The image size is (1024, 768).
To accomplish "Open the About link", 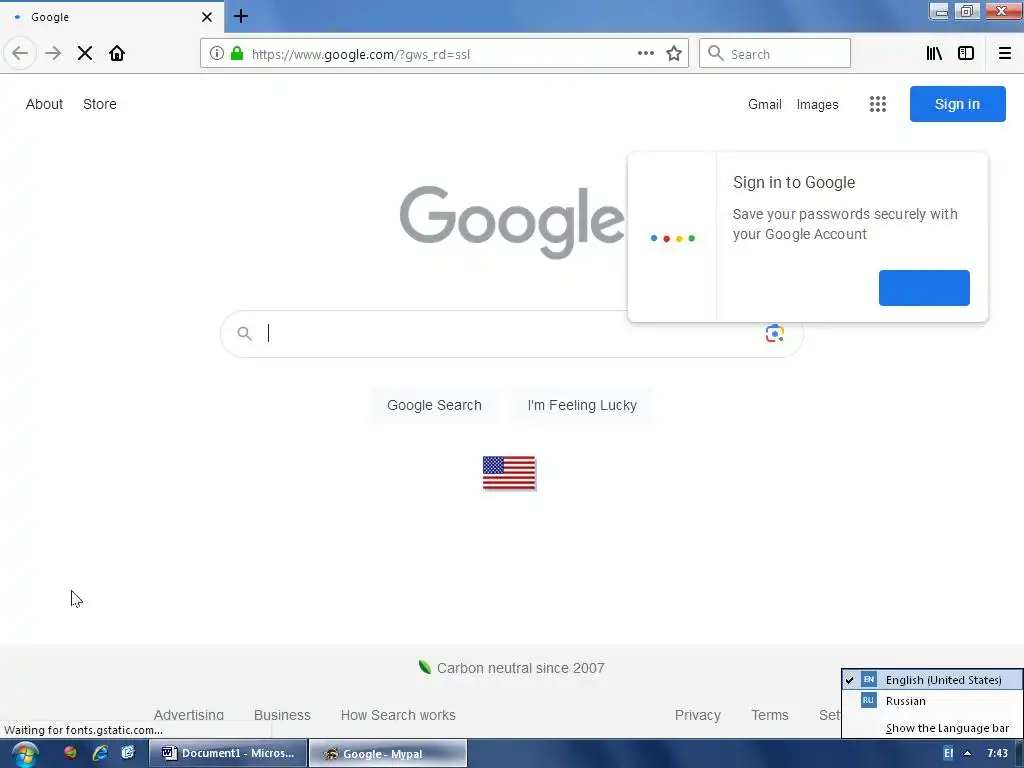I will (44, 104).
